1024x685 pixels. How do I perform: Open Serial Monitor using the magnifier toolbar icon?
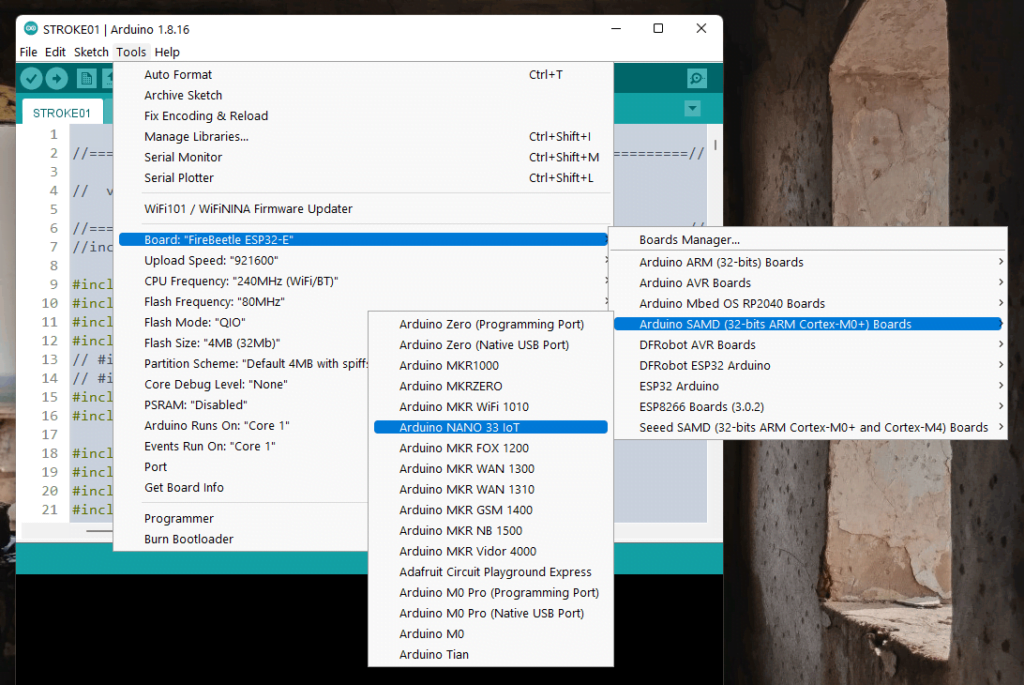697,78
